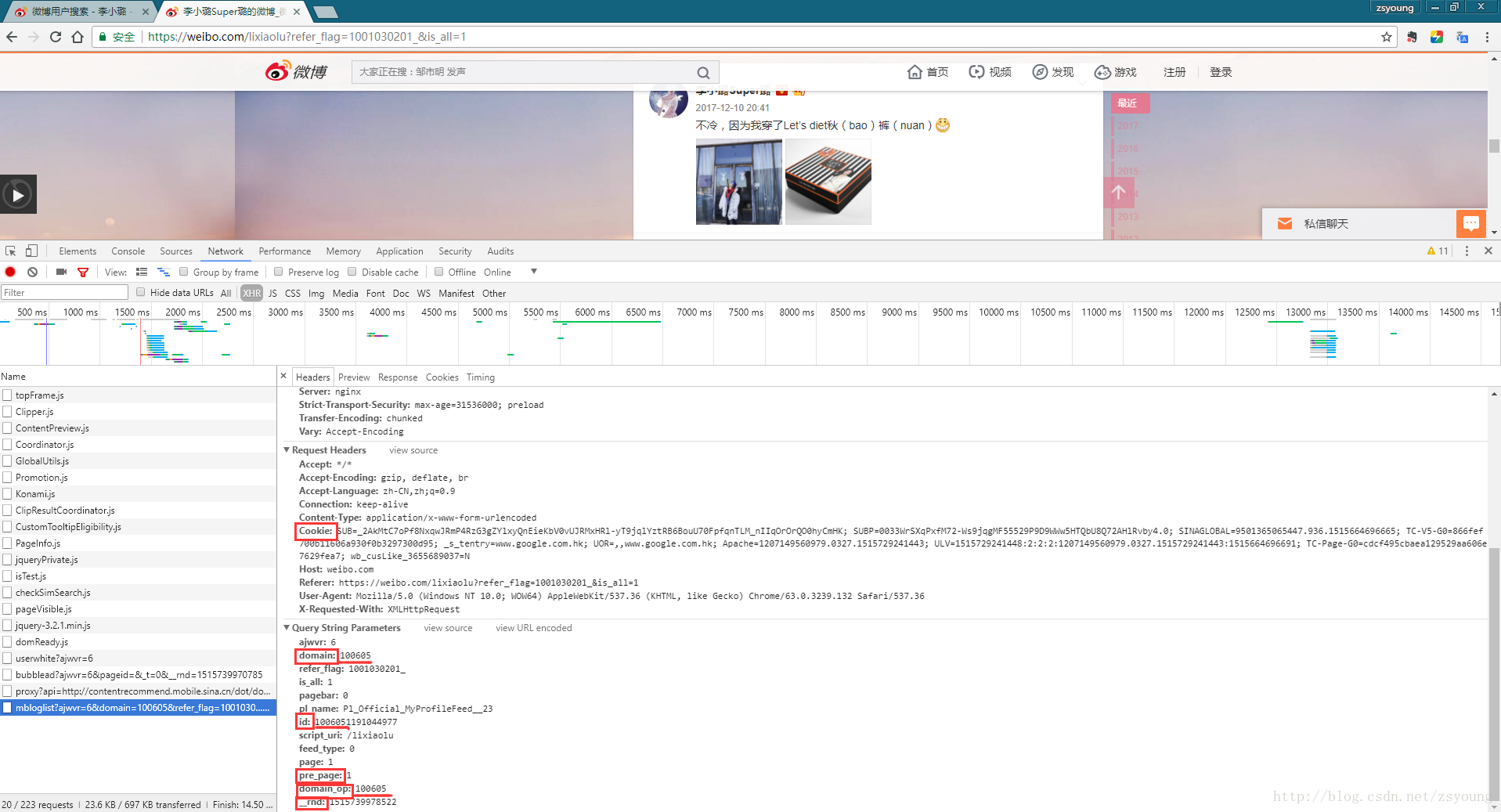Viewport: 1501px width, 812px height.
Task: Play the video on the left banner
Action: pyautogui.click(x=18, y=194)
